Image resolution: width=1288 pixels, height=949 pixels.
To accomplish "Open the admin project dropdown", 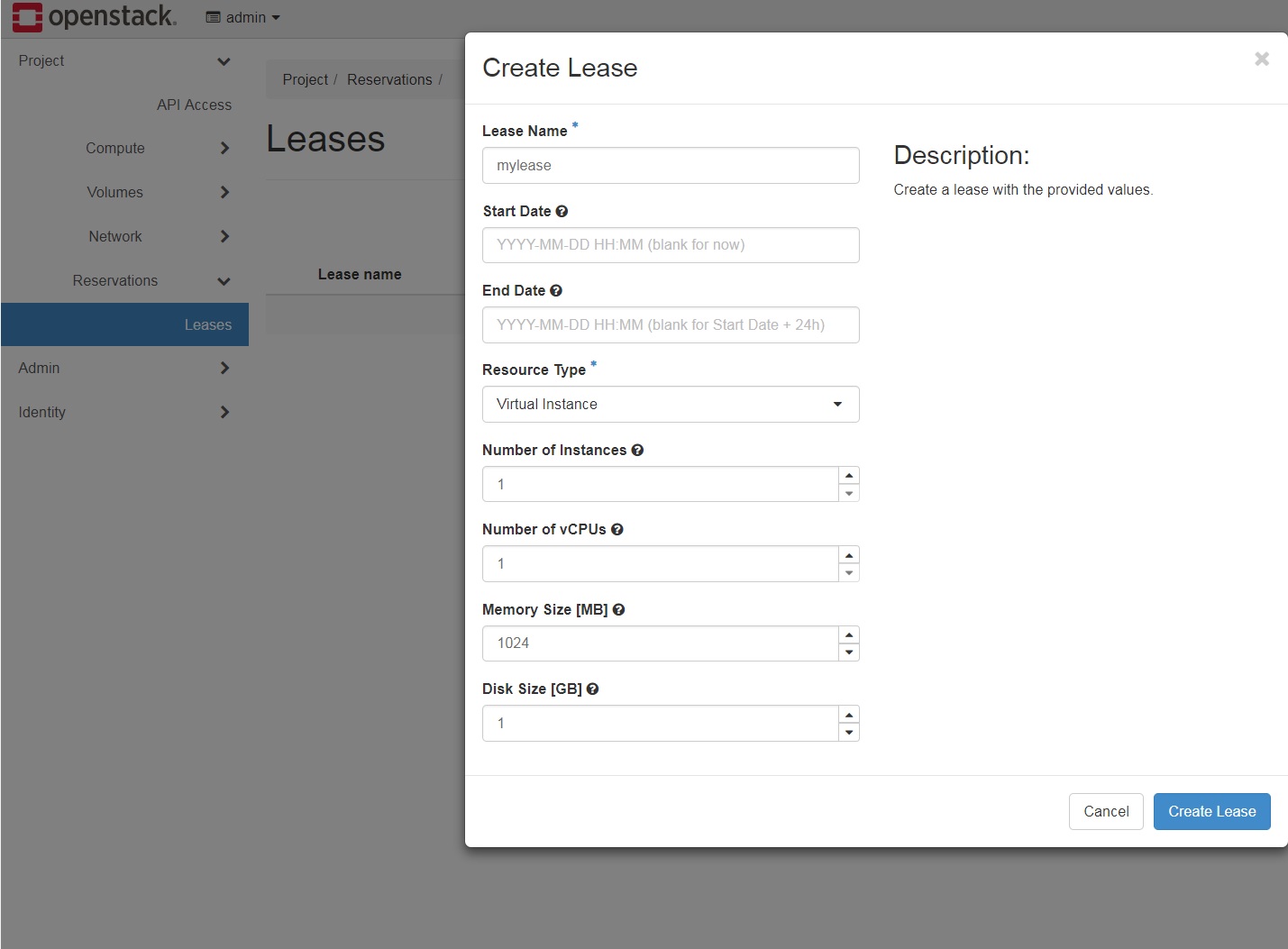I will pos(243,17).
